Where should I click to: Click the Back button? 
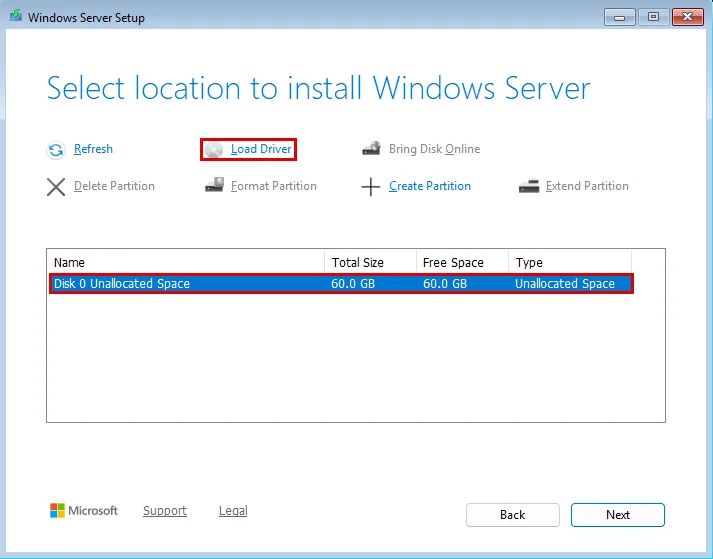coord(512,515)
